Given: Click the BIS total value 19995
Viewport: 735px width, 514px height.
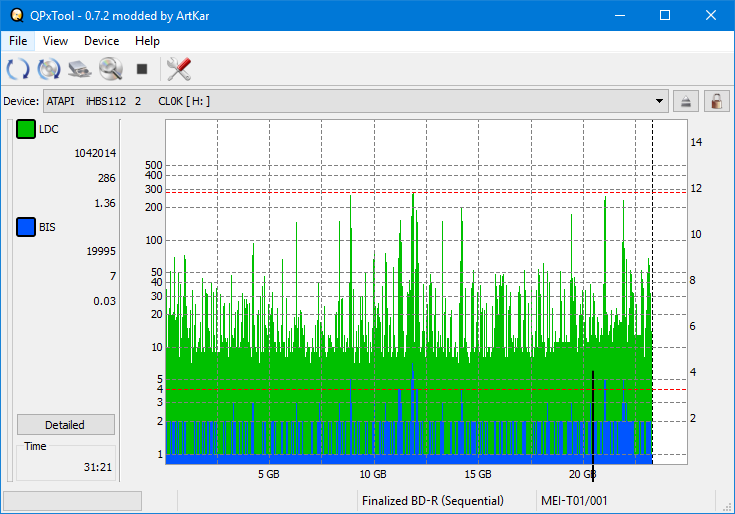Looking at the screenshot, I should pyautogui.click(x=101, y=251).
